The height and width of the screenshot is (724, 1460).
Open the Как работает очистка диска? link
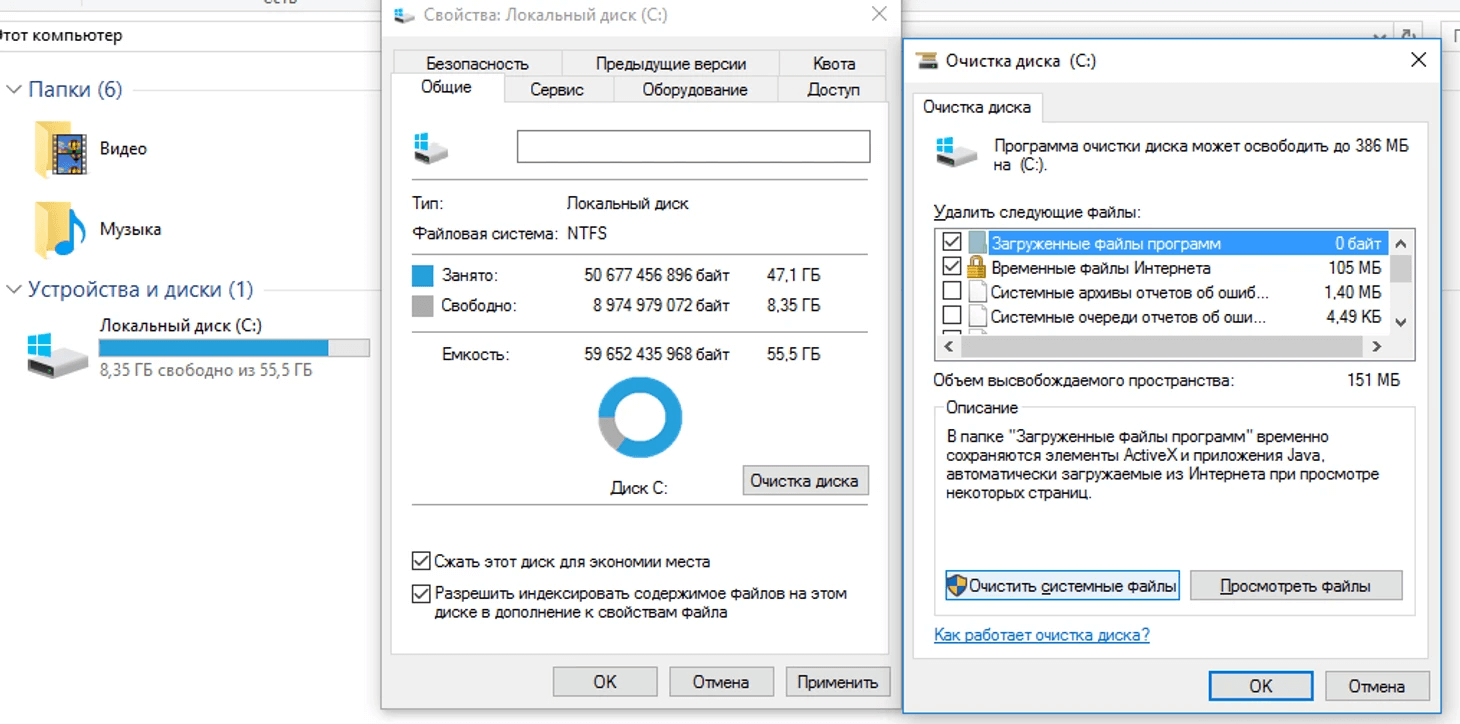[1041, 635]
